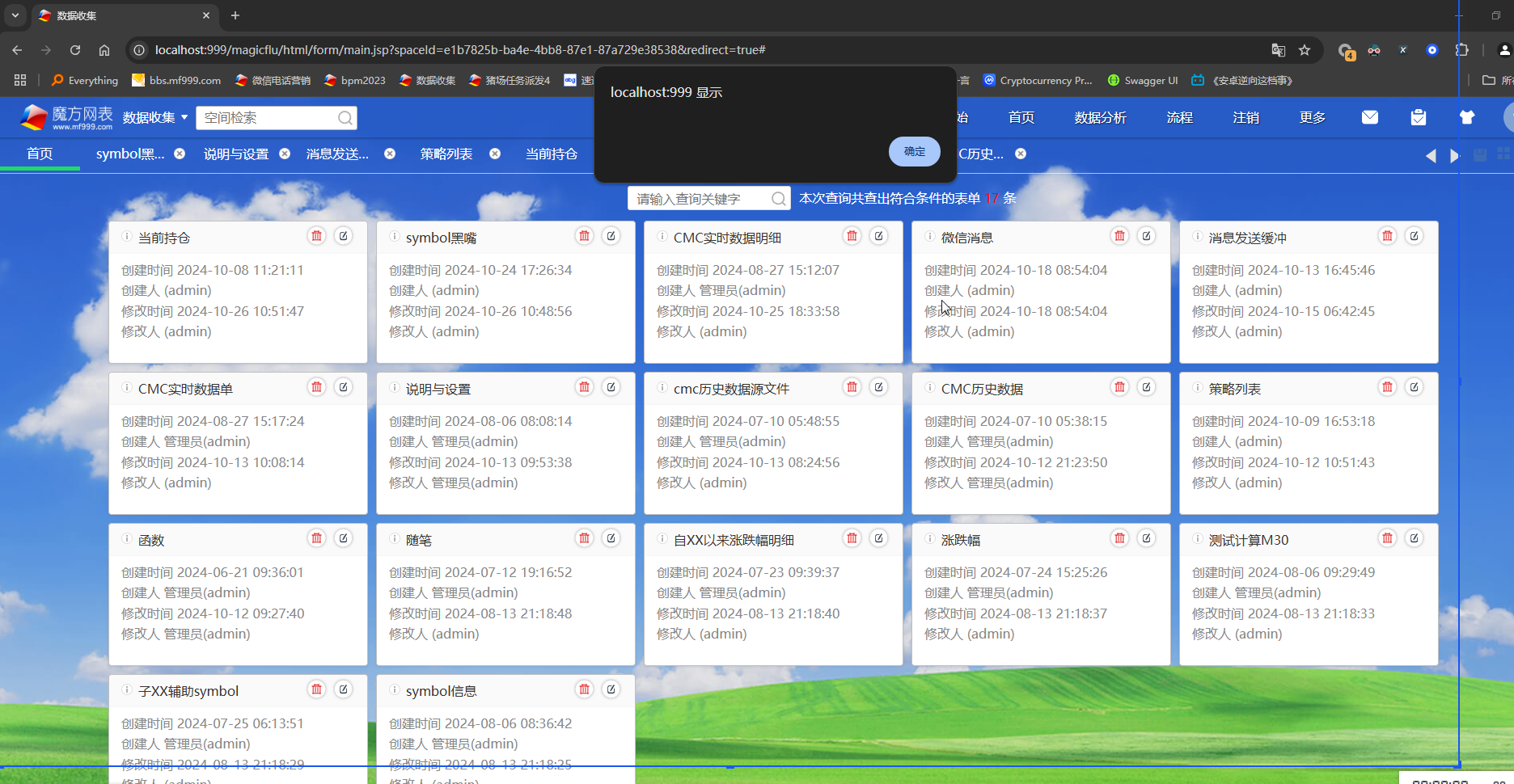Image resolution: width=1514 pixels, height=784 pixels.
Task: Click 注销 to log out
Action: [x=1246, y=118]
